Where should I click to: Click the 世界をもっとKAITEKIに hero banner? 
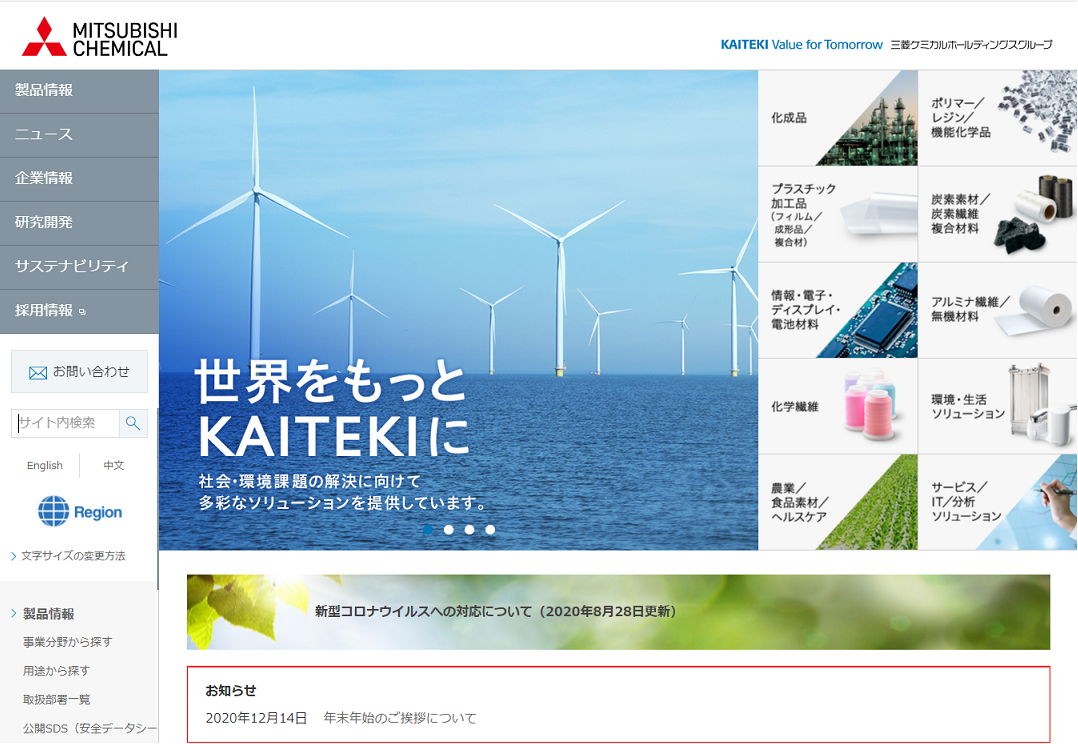click(x=459, y=309)
